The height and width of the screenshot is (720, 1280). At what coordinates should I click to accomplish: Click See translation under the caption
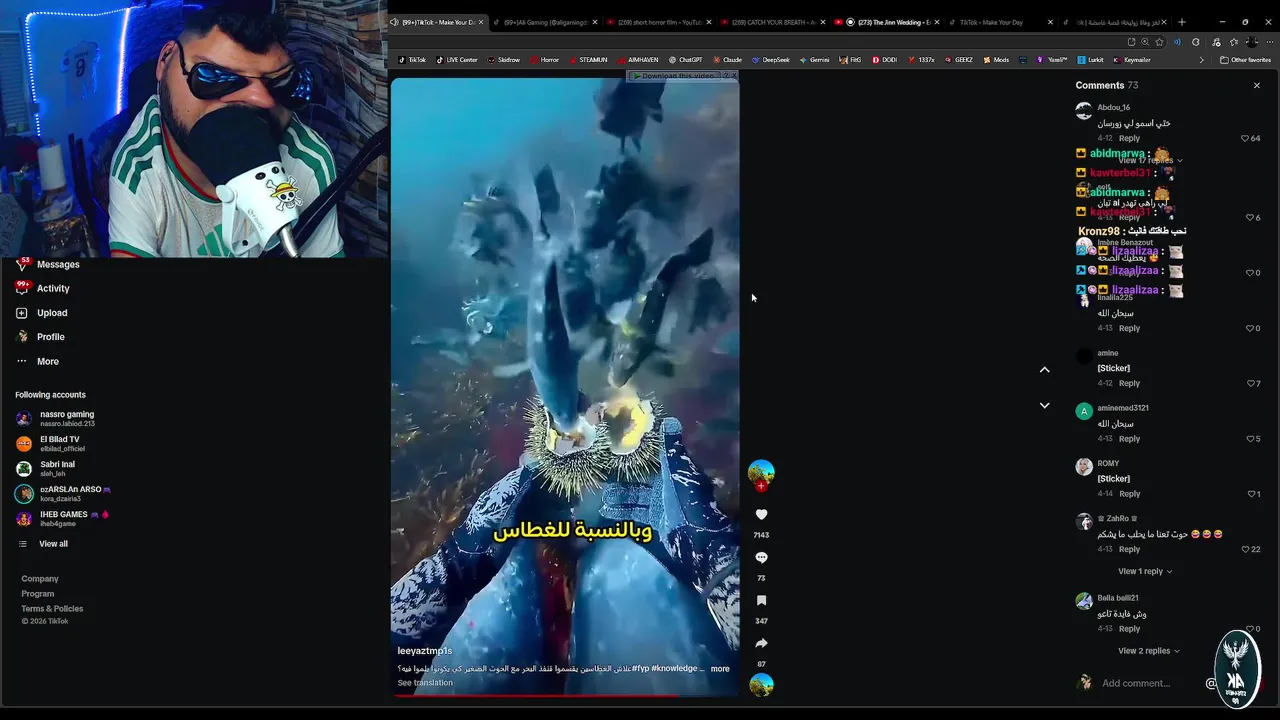coord(425,683)
